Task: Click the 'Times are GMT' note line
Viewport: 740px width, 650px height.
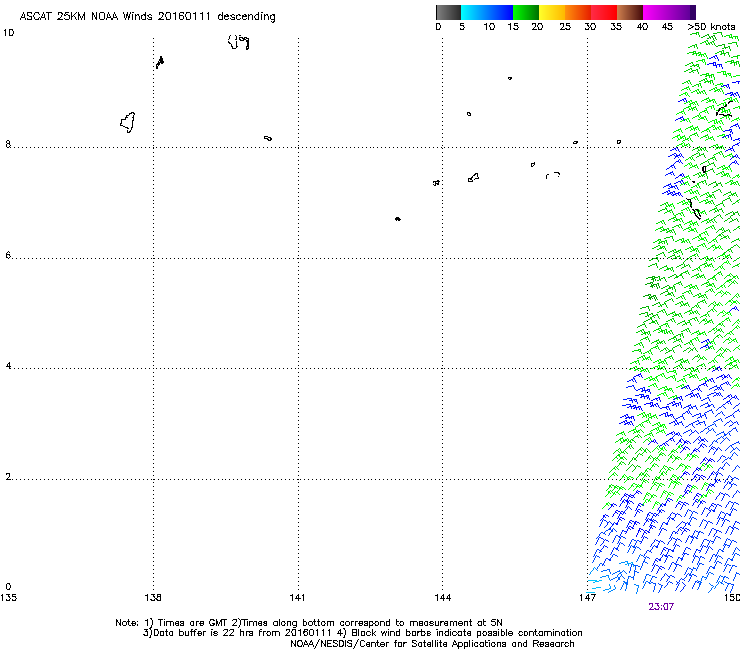Action: pos(309,623)
